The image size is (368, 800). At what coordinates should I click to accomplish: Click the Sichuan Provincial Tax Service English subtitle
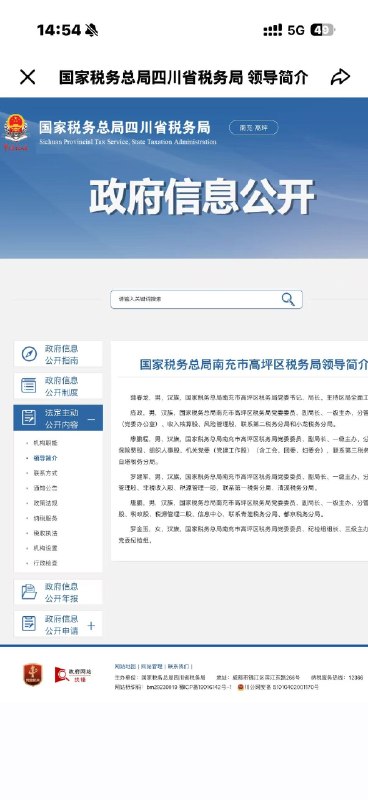128,142
